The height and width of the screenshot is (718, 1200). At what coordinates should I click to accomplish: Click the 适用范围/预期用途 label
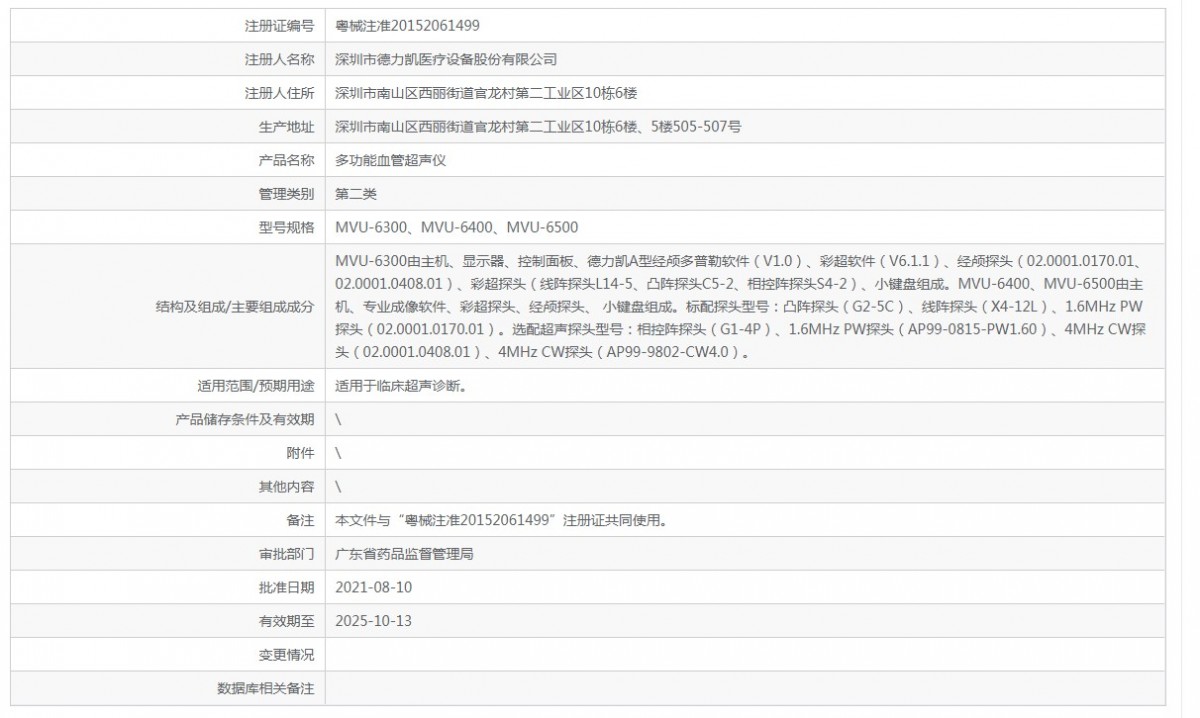[256, 385]
